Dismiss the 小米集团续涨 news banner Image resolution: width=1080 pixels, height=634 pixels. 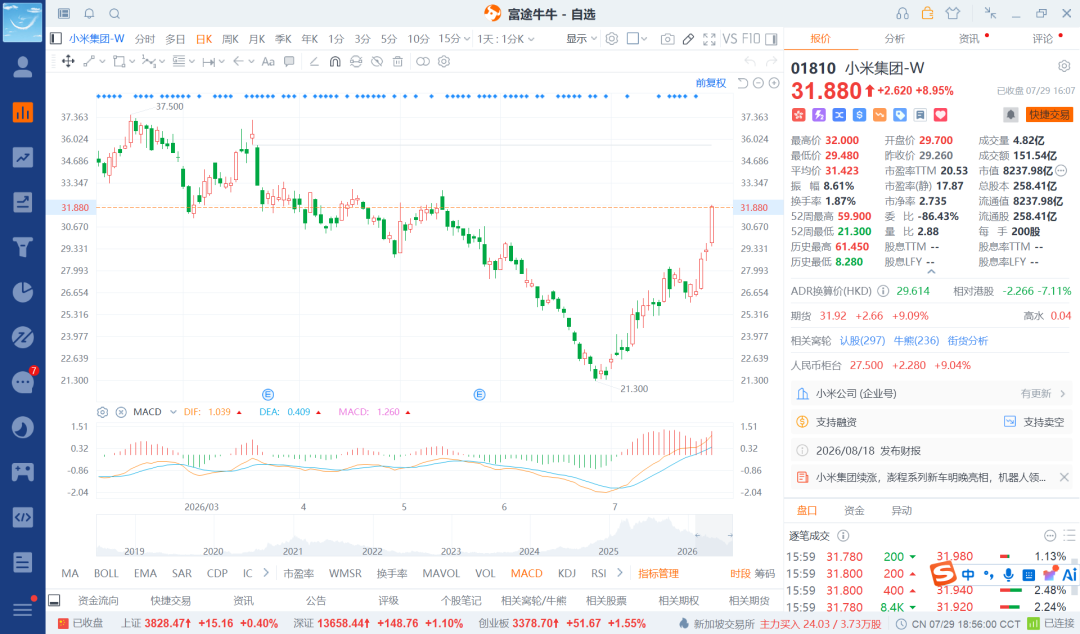(1064, 477)
